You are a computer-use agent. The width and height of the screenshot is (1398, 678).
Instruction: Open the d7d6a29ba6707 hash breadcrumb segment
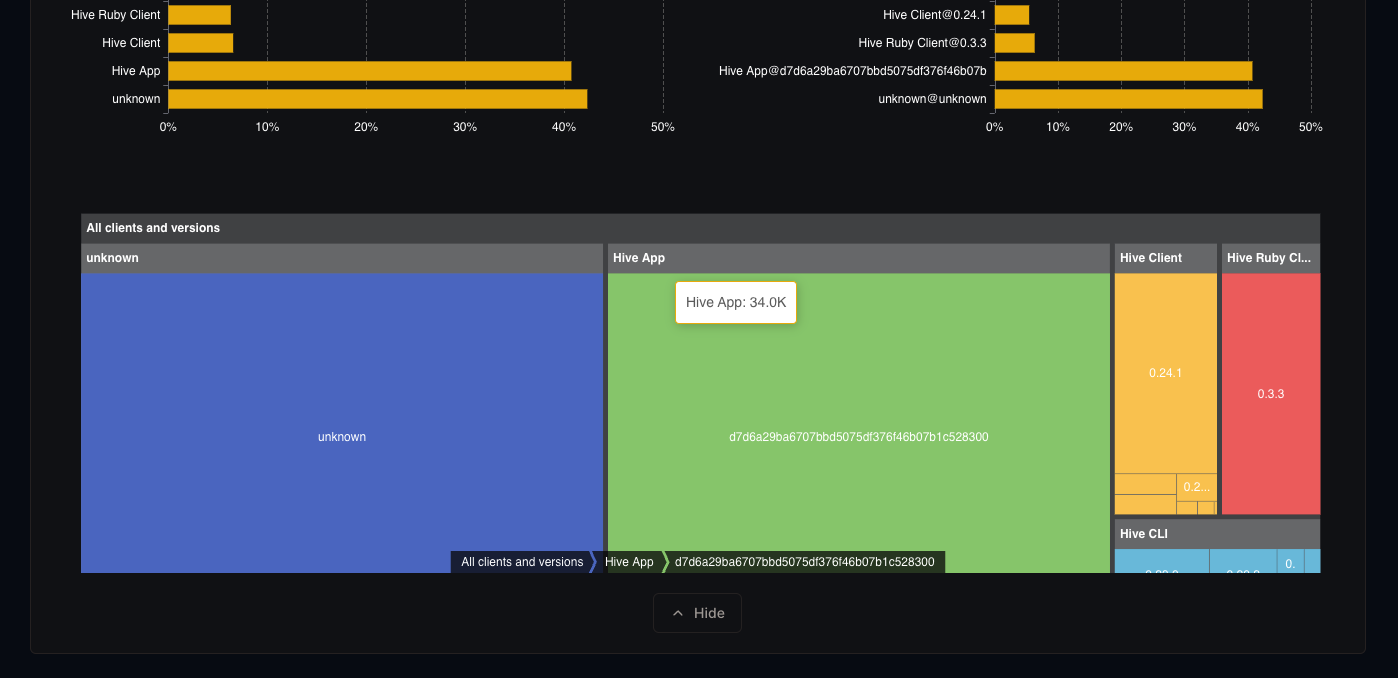point(806,562)
